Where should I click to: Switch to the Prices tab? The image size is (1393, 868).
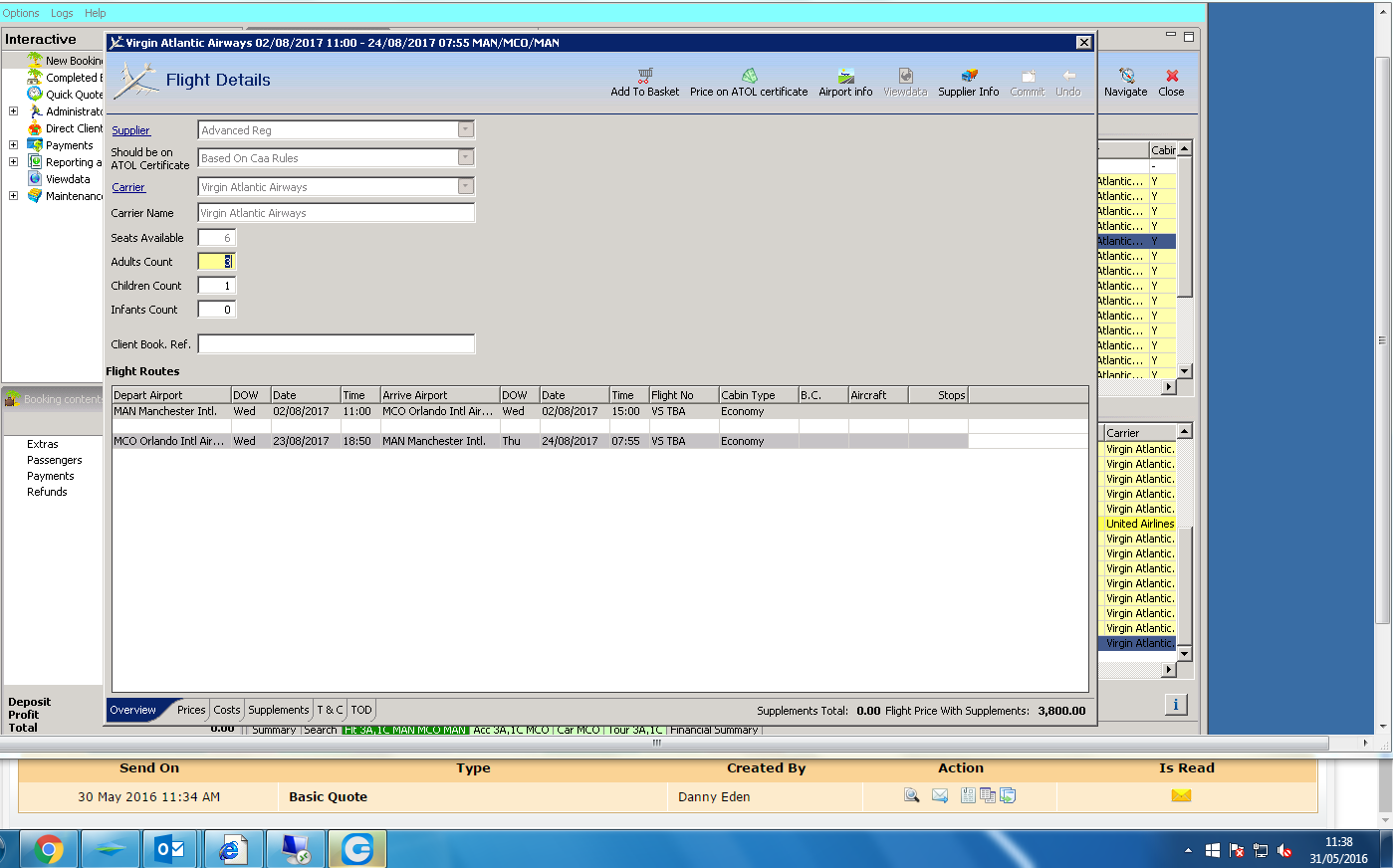(x=191, y=710)
